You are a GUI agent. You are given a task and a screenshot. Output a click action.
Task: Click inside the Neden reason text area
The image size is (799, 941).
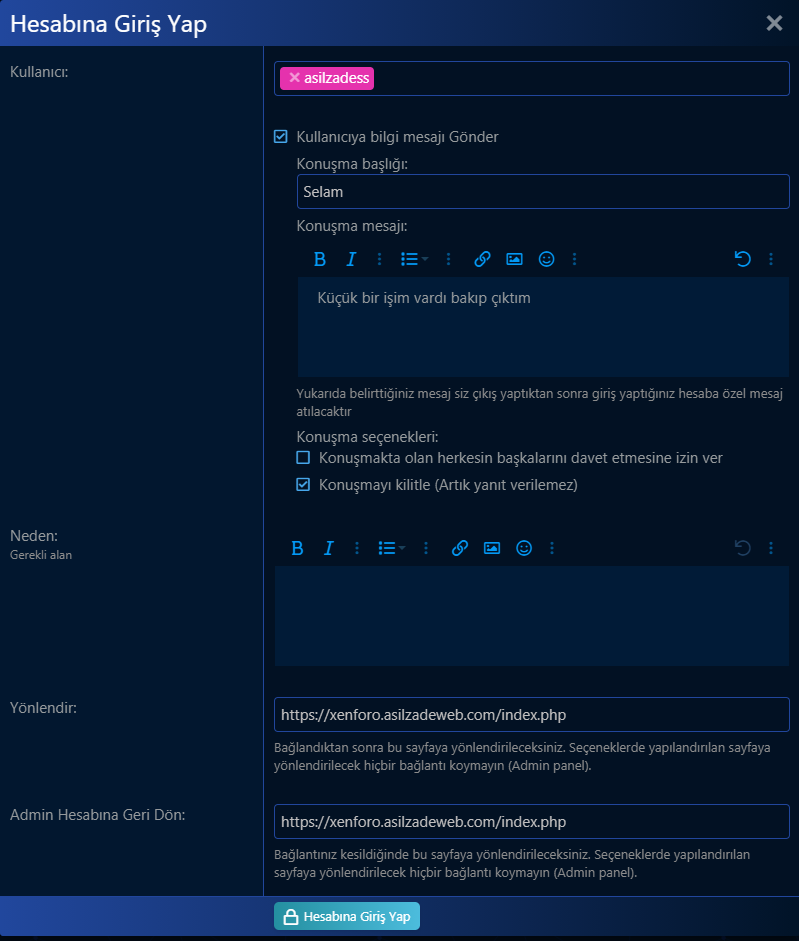[x=532, y=616]
